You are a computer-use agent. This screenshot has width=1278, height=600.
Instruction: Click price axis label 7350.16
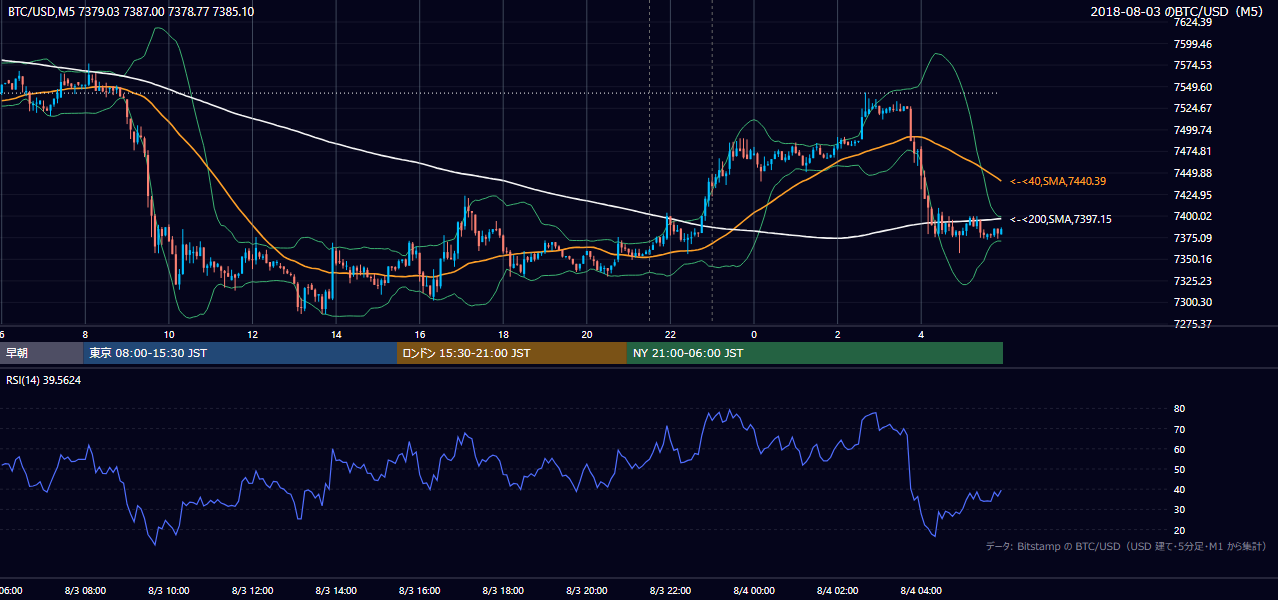pos(1193,259)
